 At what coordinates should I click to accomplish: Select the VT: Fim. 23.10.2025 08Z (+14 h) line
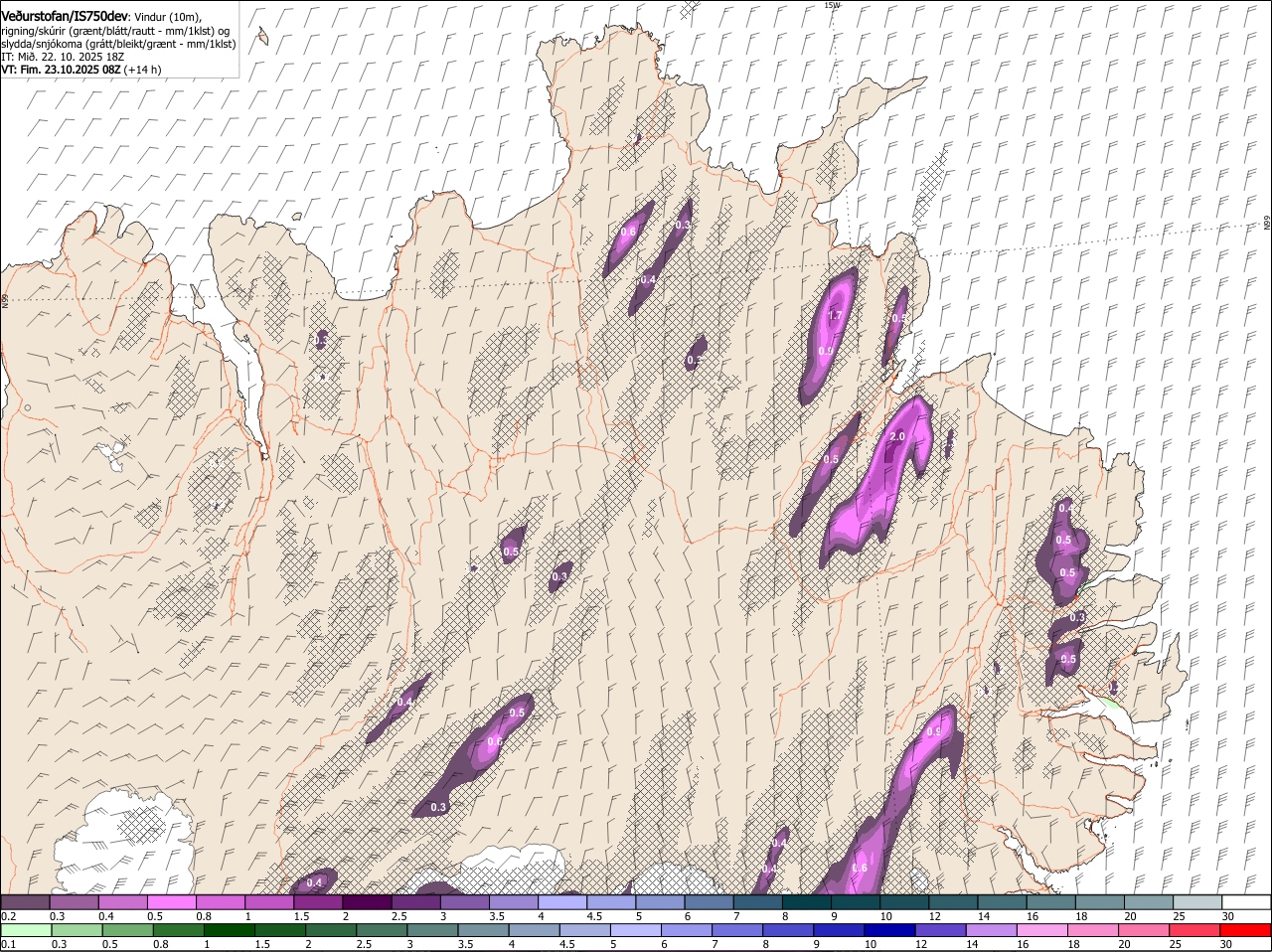(81, 70)
